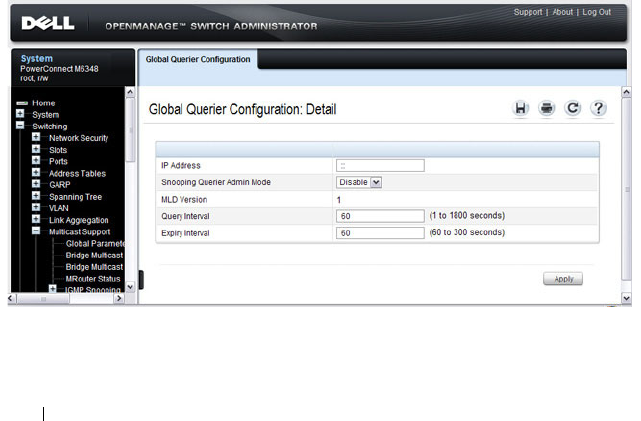
Task: Click the Save icon
Action: click(520, 108)
